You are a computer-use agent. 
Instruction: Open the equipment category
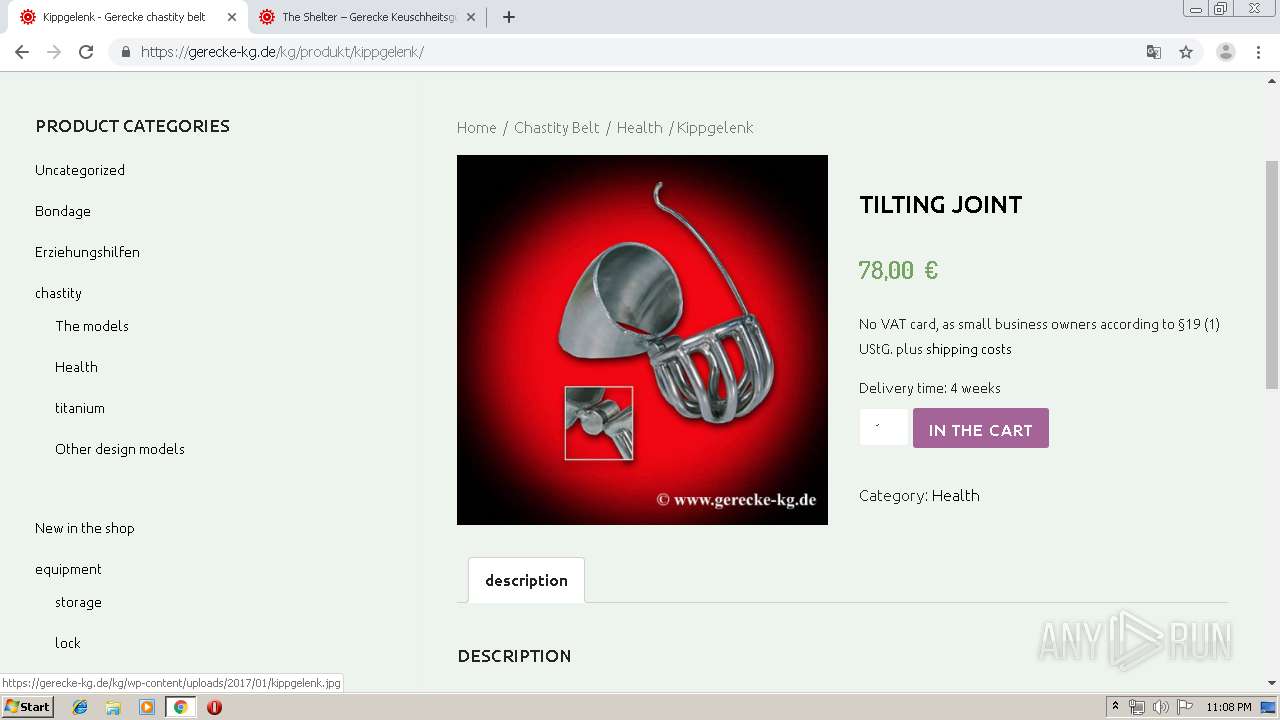[68, 569]
